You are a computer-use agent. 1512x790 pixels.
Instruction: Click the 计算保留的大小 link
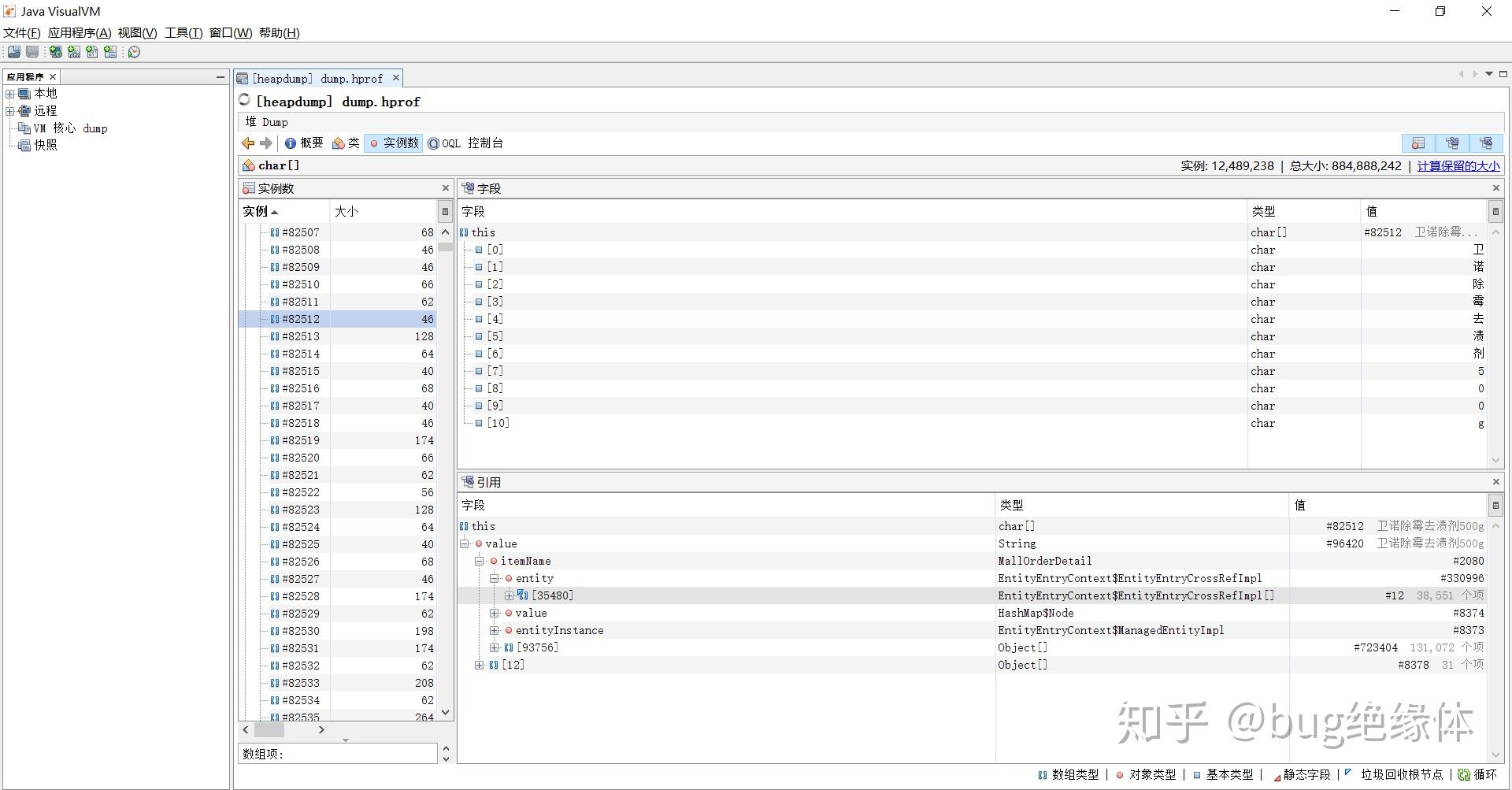pos(1458,165)
